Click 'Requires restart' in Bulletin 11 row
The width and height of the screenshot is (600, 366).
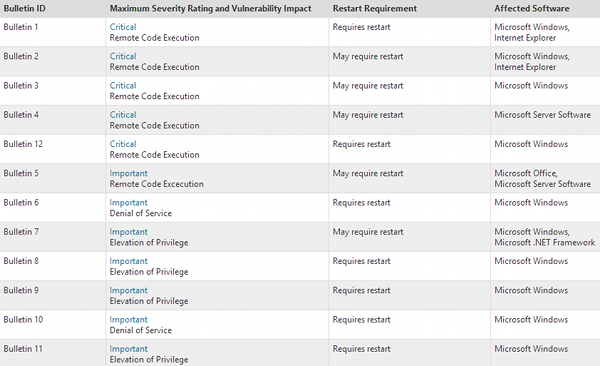361,349
